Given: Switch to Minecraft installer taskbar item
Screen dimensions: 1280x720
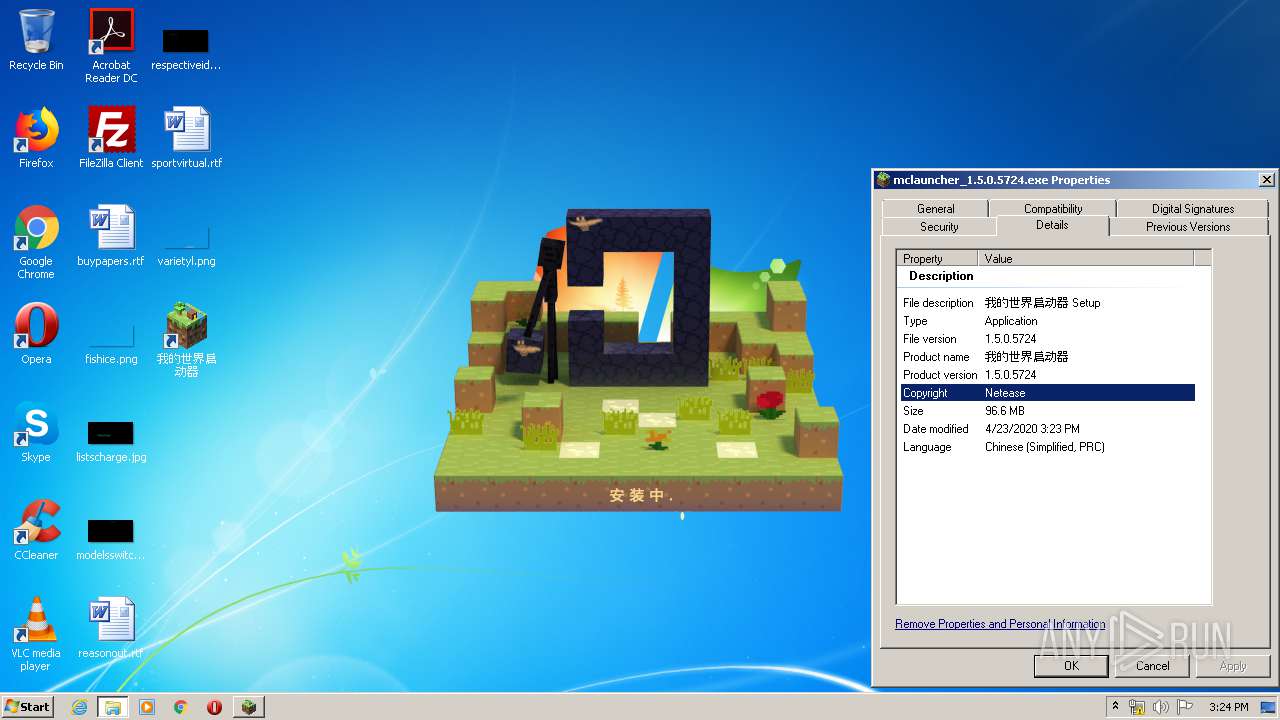Looking at the screenshot, I should 249,707.
